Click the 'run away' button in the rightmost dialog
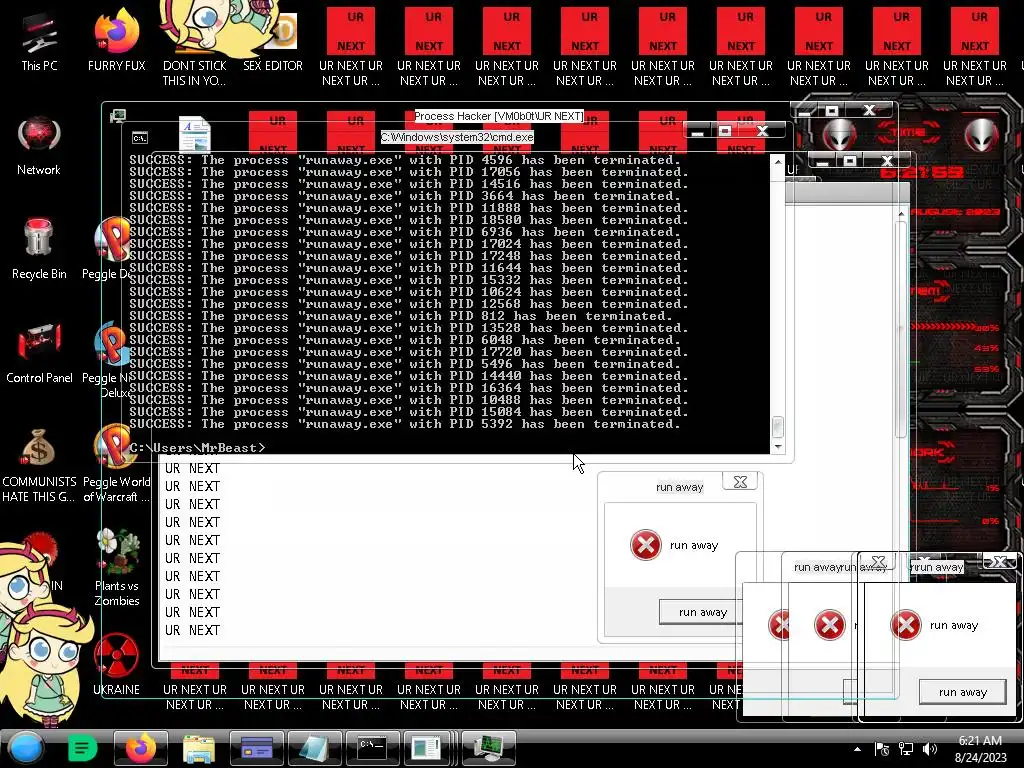Viewport: 1024px width, 768px height. point(963,692)
